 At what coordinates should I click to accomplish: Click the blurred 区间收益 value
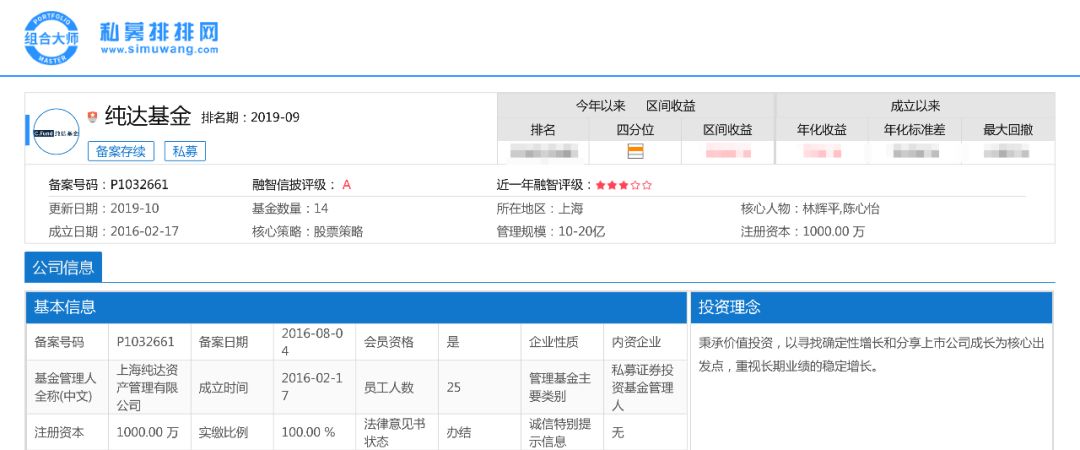tap(728, 152)
